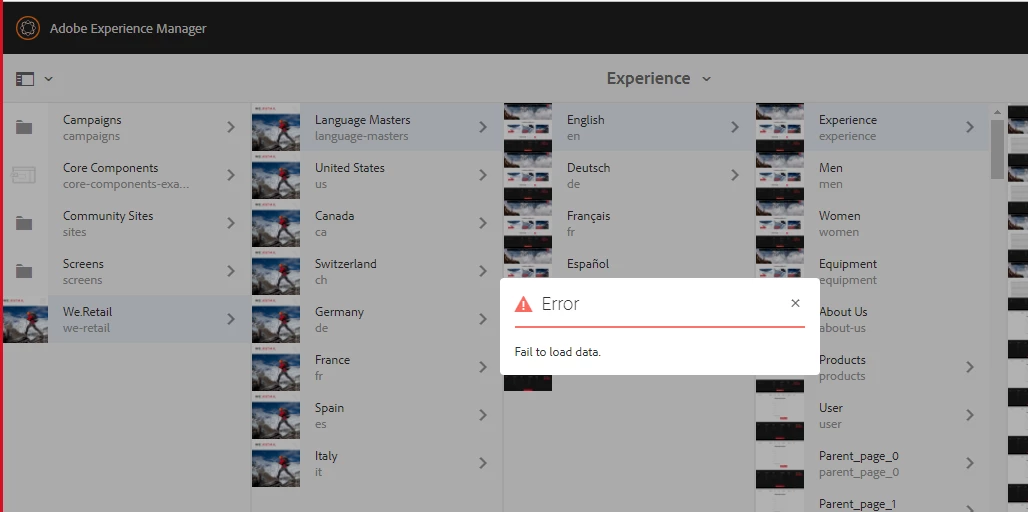This screenshot has width=1028, height=512.
Task: Click the 'Fail to load data.' message
Action: pyautogui.click(x=558, y=352)
